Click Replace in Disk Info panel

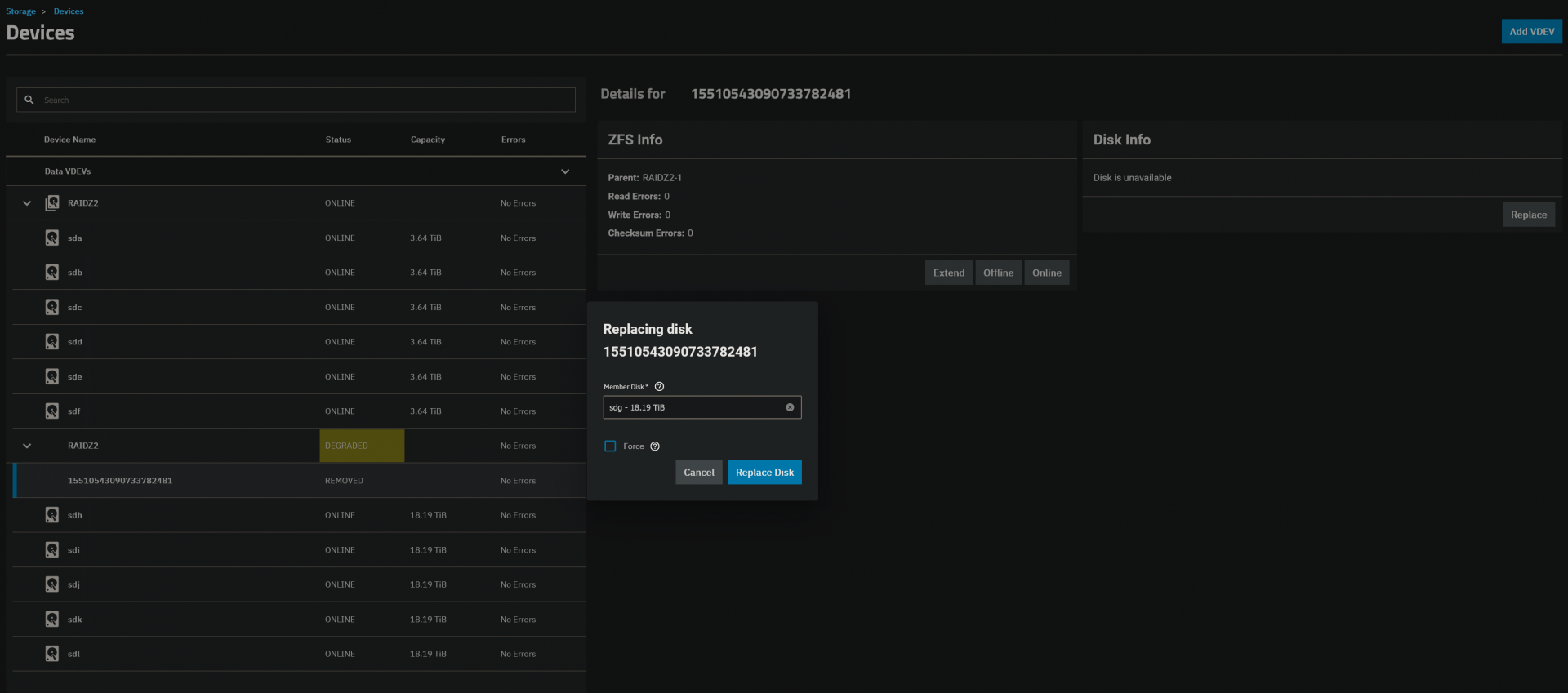coord(1529,215)
